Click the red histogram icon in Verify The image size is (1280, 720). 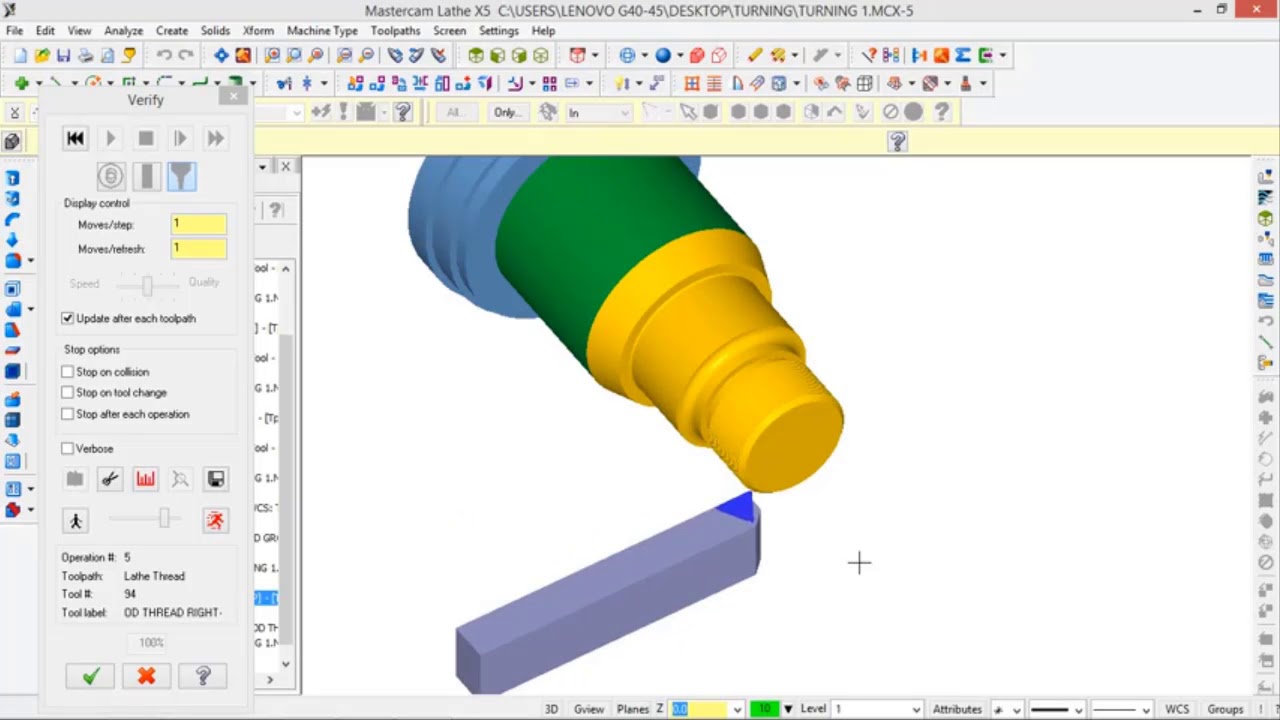pyautogui.click(x=146, y=480)
